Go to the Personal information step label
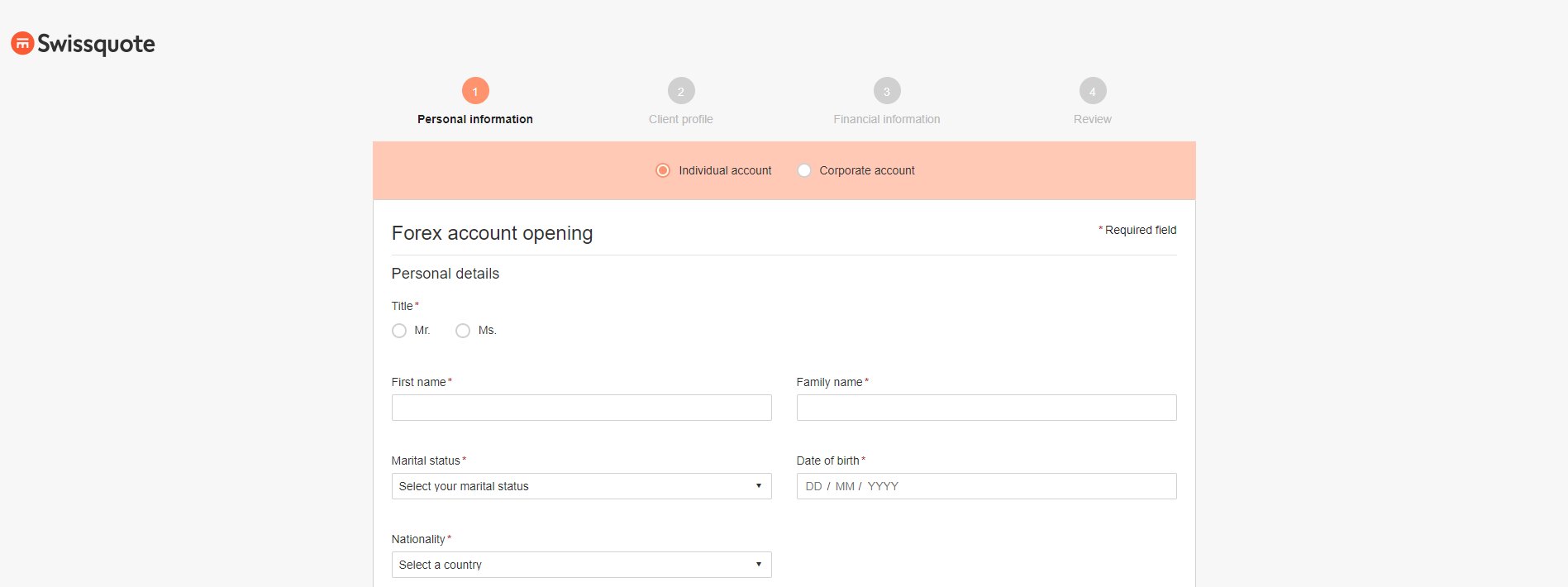 coord(475,119)
